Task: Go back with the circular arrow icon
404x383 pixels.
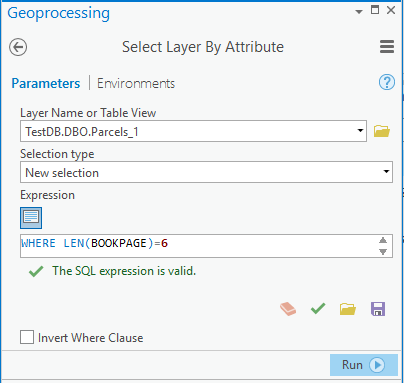Action: [x=18, y=47]
